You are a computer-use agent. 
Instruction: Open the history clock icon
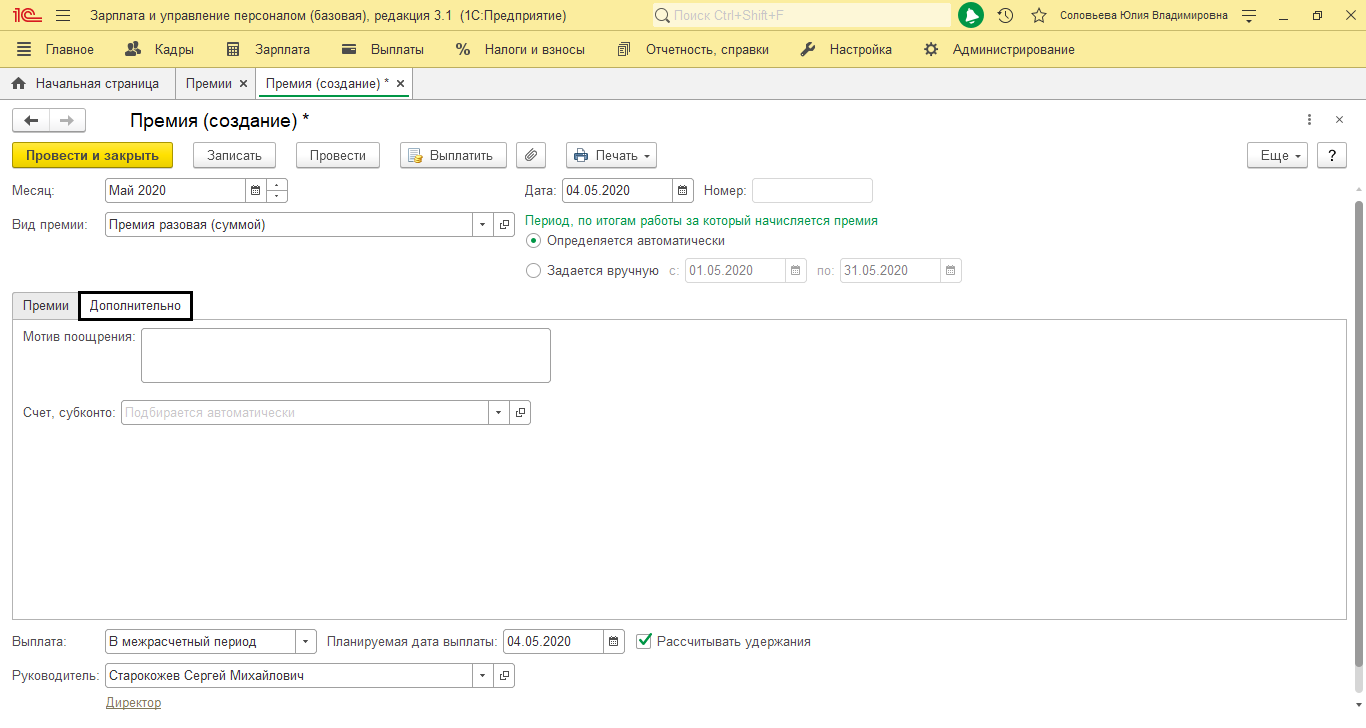[1006, 16]
